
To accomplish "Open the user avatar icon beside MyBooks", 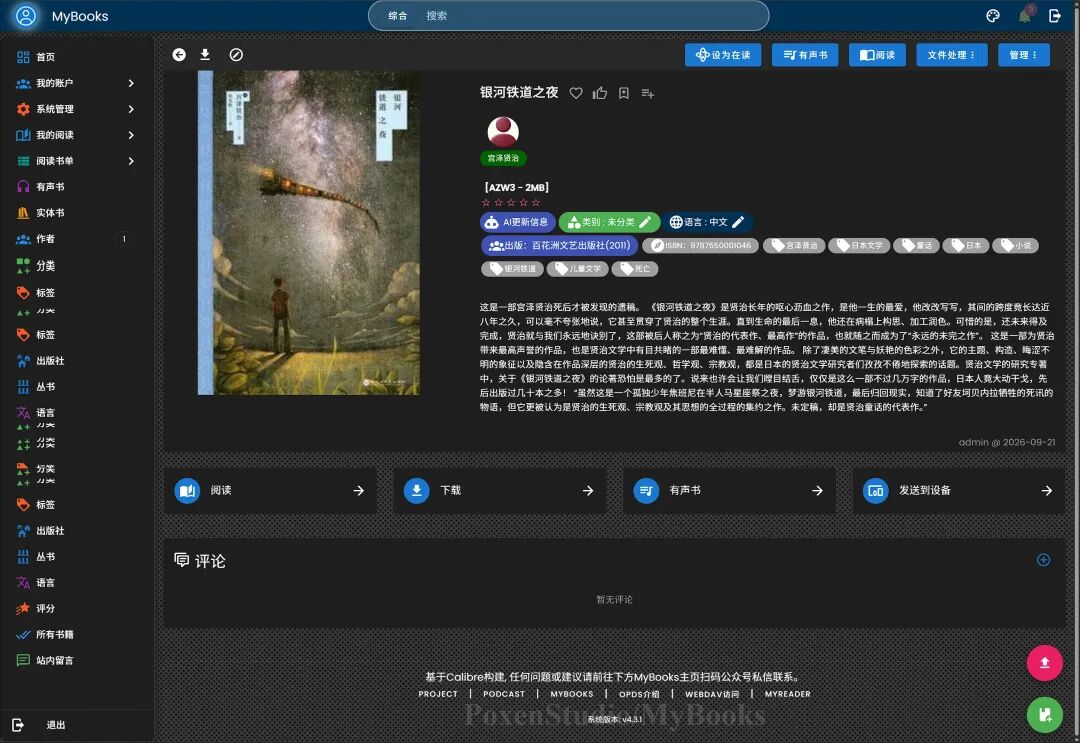I will 25,16.
